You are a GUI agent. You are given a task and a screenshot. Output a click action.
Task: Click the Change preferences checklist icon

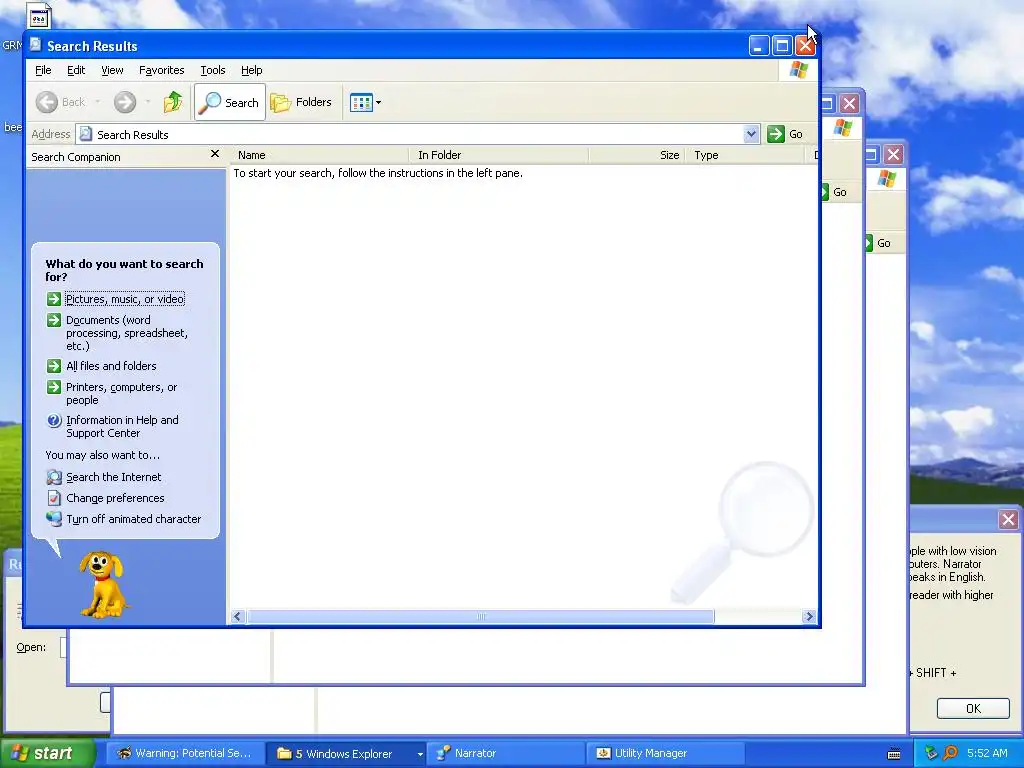(54, 498)
